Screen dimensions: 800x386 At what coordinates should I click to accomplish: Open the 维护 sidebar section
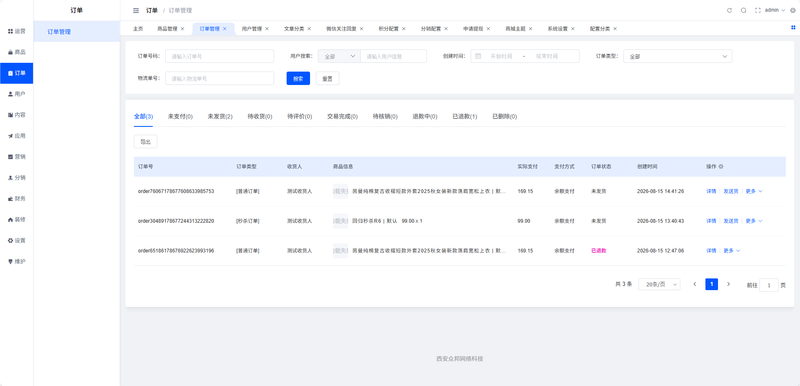[x=16, y=261]
